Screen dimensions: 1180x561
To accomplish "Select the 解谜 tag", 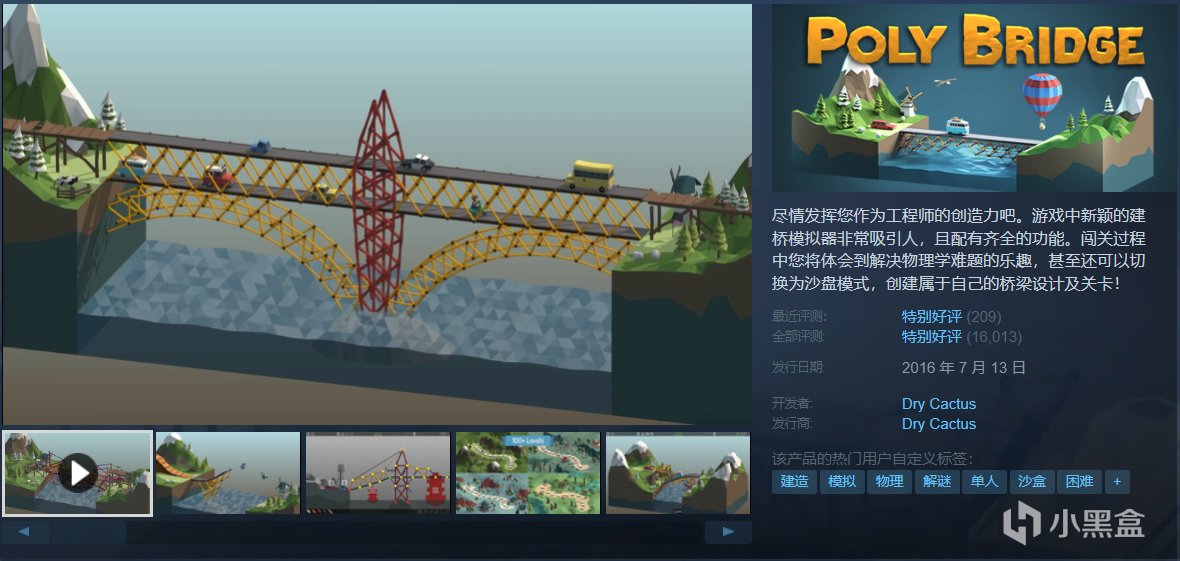I will point(937,482).
